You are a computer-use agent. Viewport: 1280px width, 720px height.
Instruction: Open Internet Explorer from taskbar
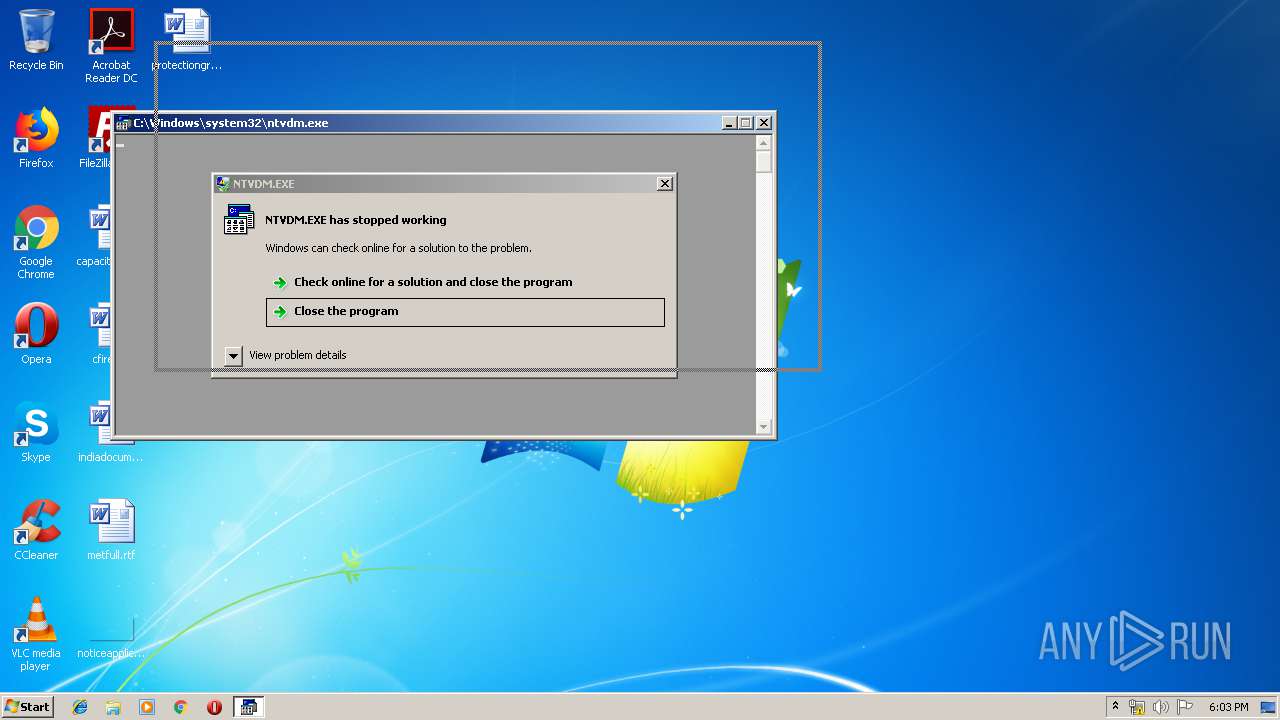(x=80, y=707)
